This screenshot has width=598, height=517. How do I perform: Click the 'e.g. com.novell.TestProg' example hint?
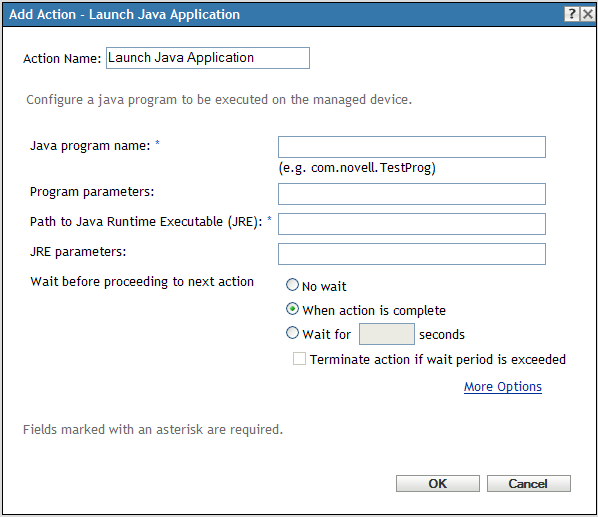coord(357,168)
